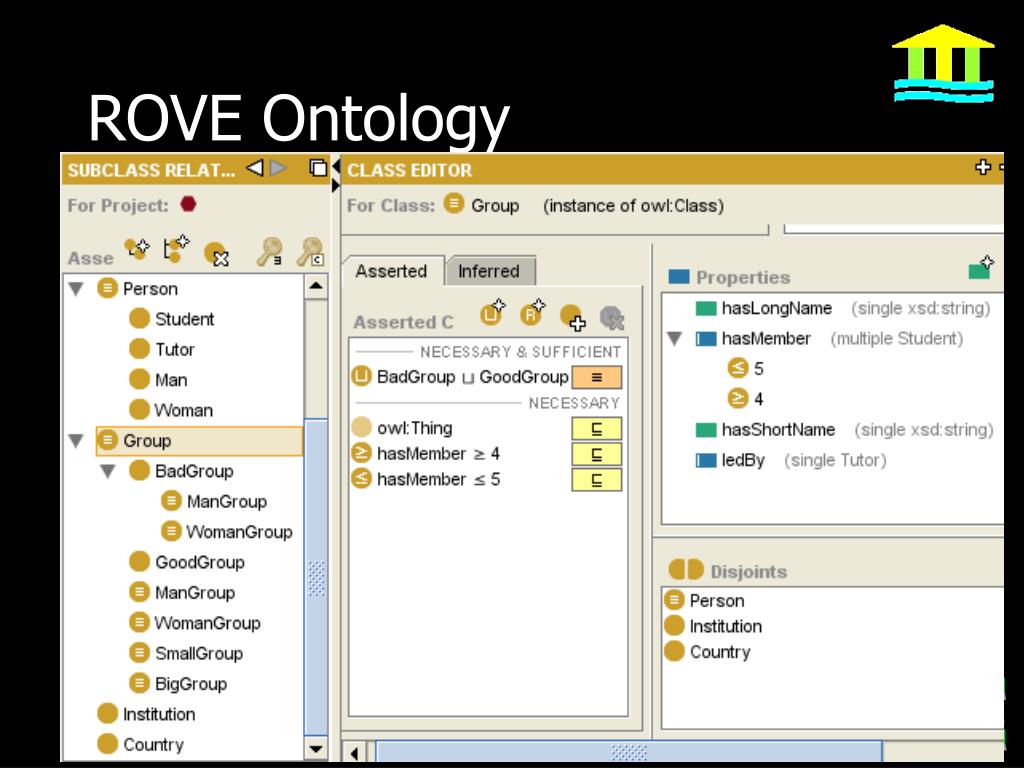1024x768 pixels.
Task: Select the hasMember ≥ 4 condition
Action: tap(426, 453)
